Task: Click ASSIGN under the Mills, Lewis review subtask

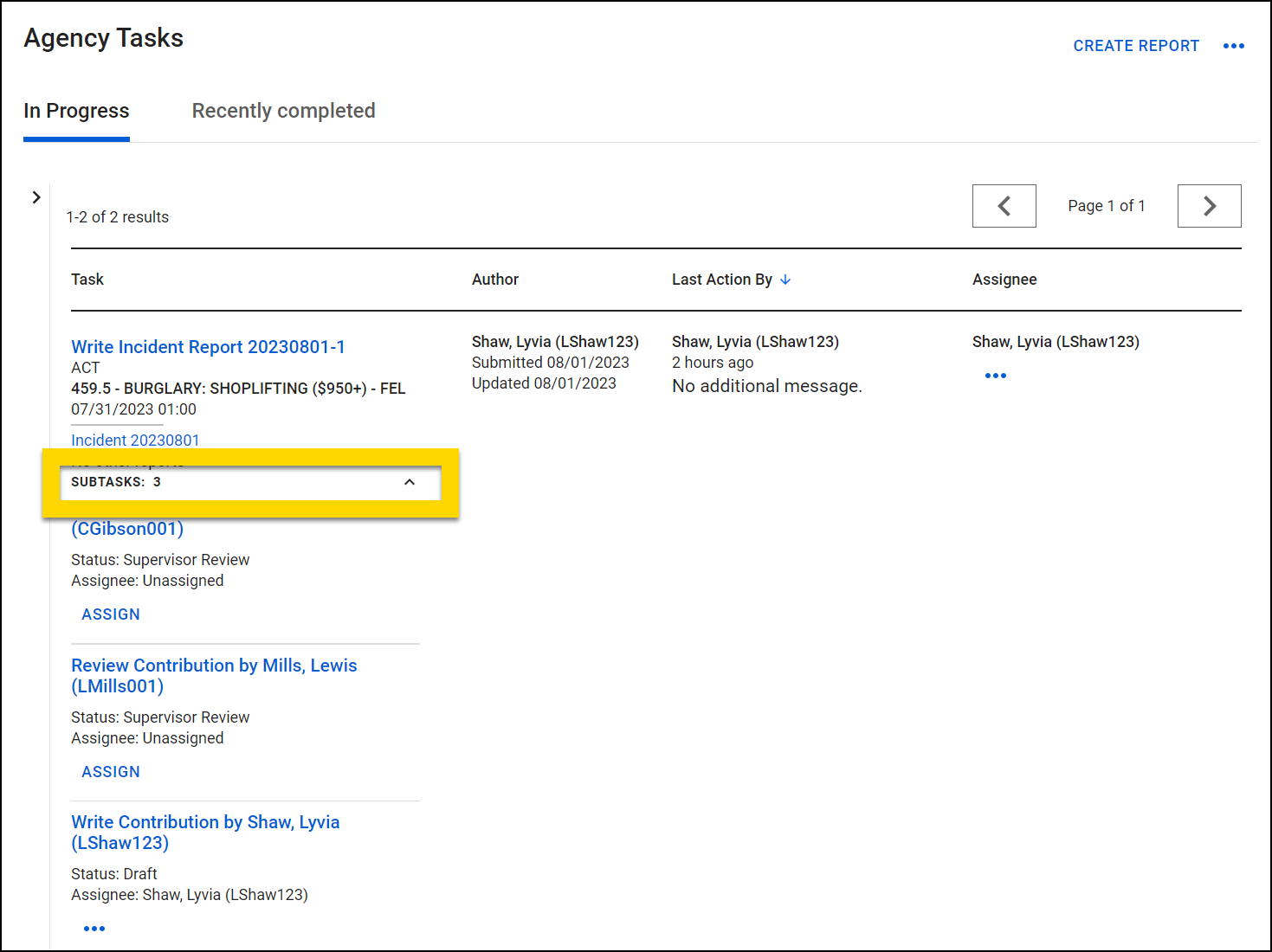Action: pyautogui.click(x=110, y=771)
